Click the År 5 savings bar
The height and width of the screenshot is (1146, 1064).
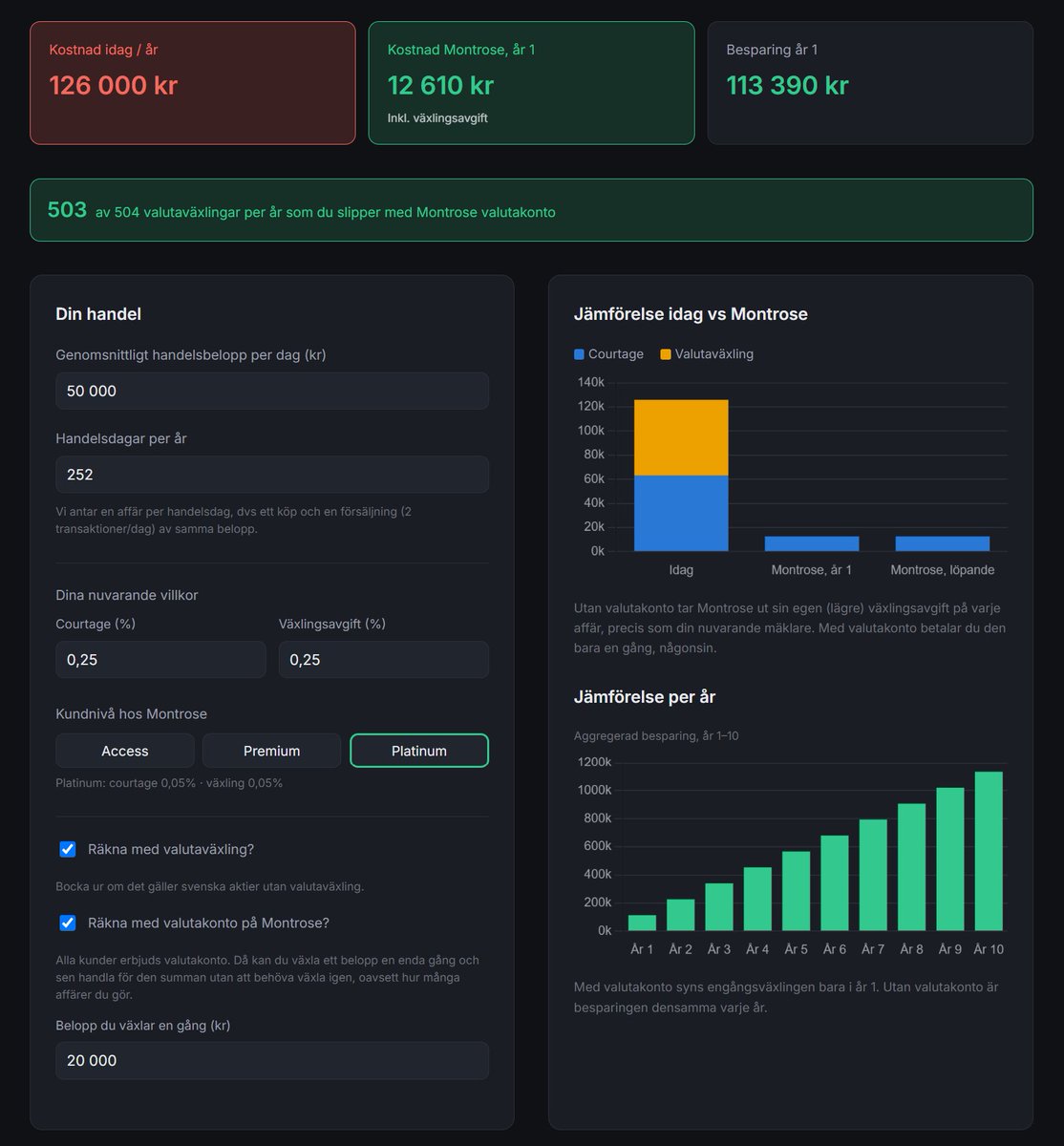pyautogui.click(x=797, y=891)
